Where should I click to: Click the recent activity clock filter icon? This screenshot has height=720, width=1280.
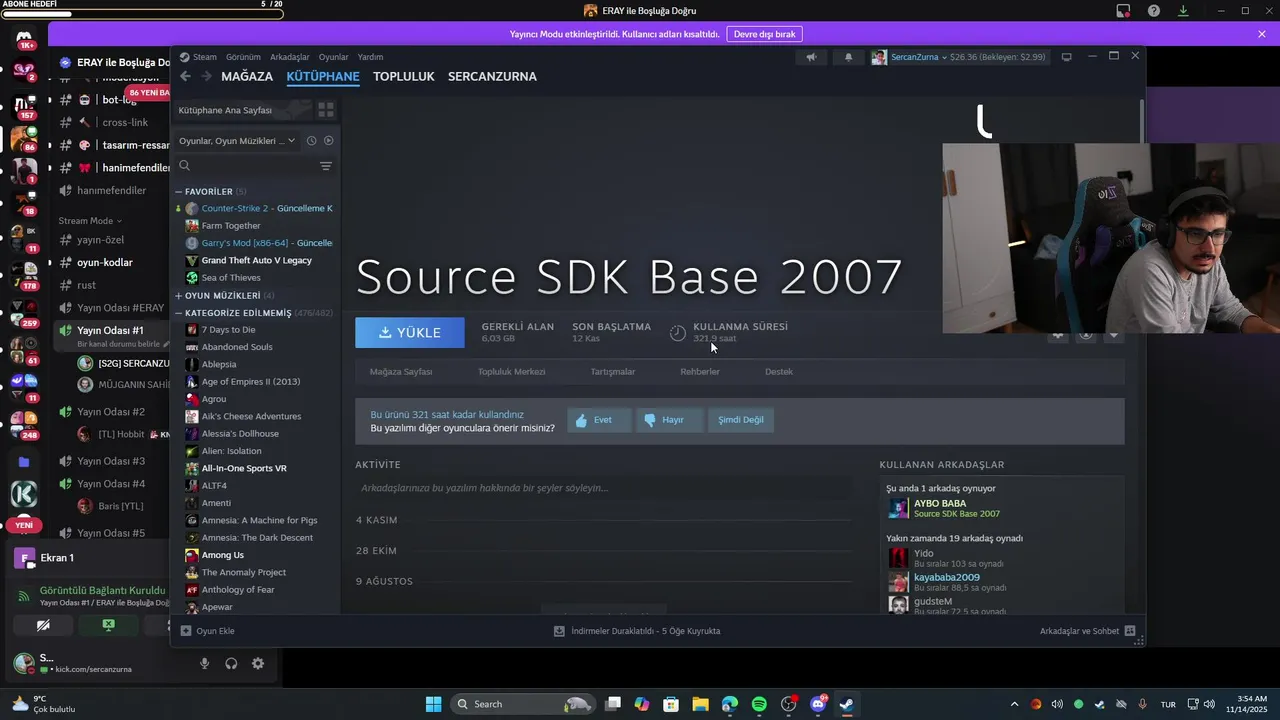(311, 141)
